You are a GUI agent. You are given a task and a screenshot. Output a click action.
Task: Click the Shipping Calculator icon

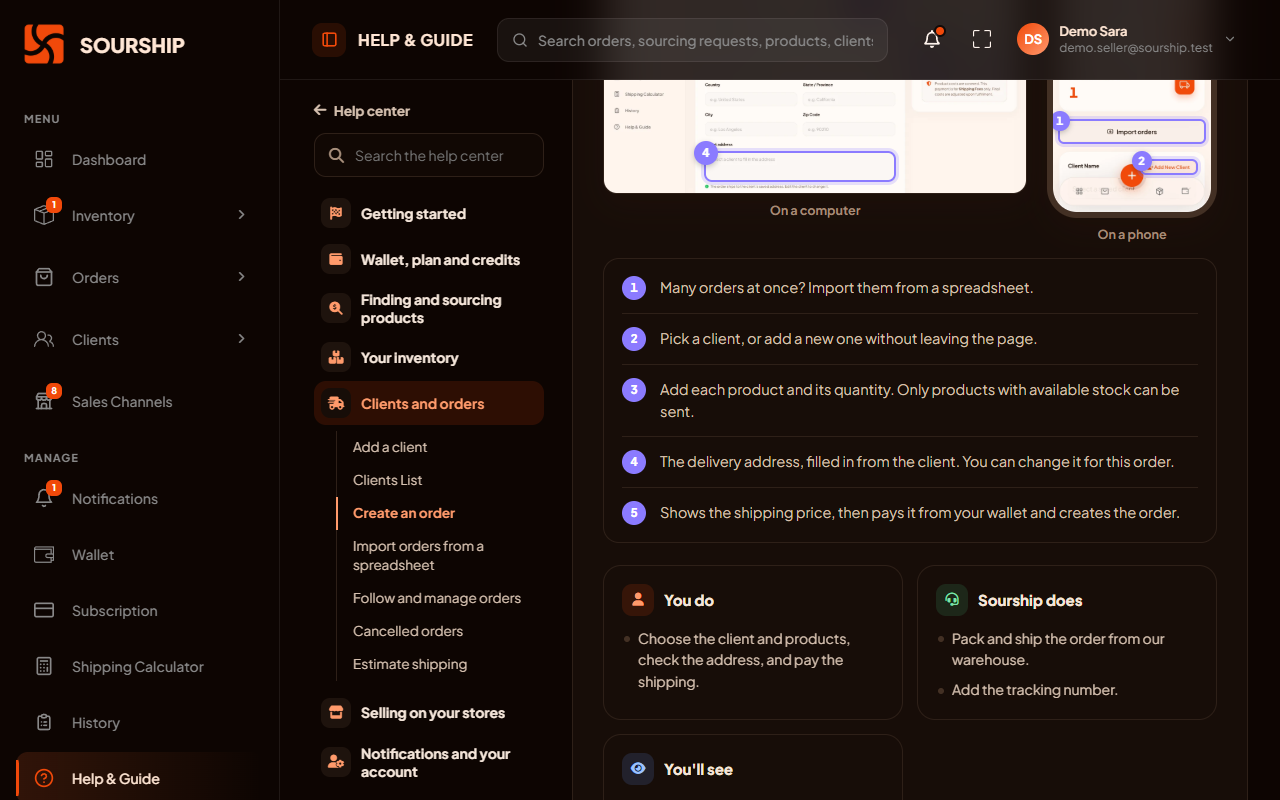point(44,667)
